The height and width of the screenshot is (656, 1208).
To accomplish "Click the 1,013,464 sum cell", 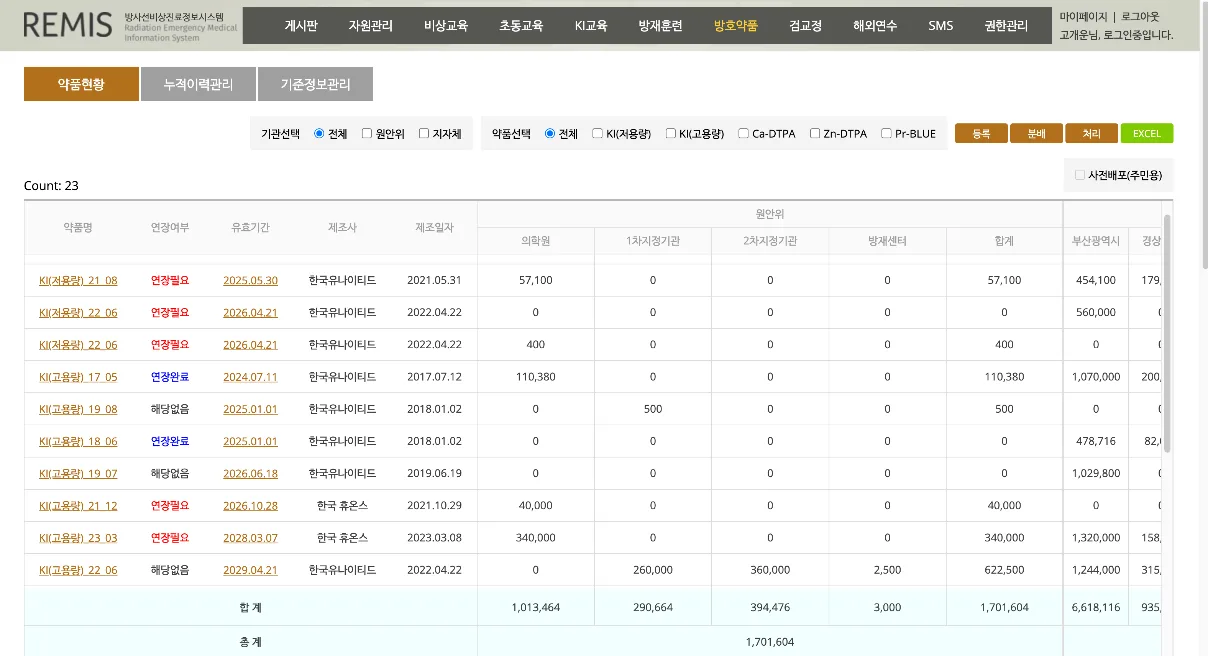I will tap(536, 607).
